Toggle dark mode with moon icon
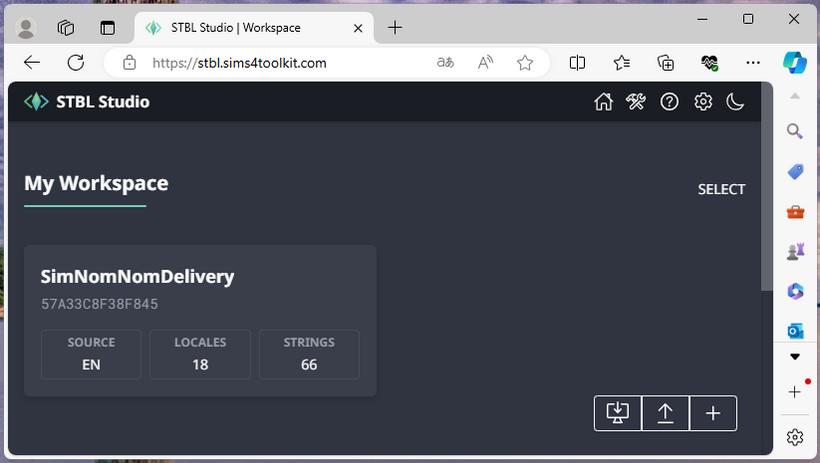Screen dimensions: 820x463 tap(735, 102)
